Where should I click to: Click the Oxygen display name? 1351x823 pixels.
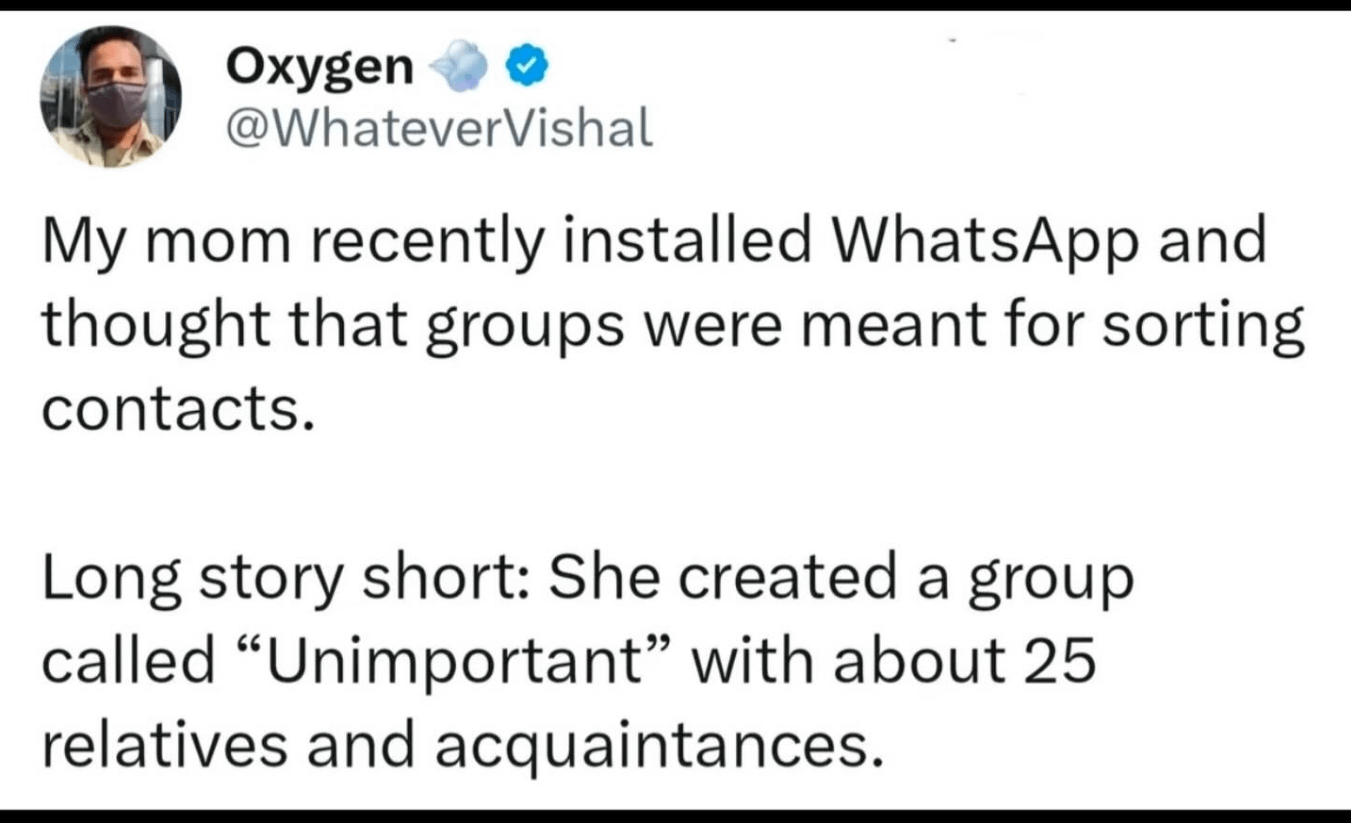point(319,68)
